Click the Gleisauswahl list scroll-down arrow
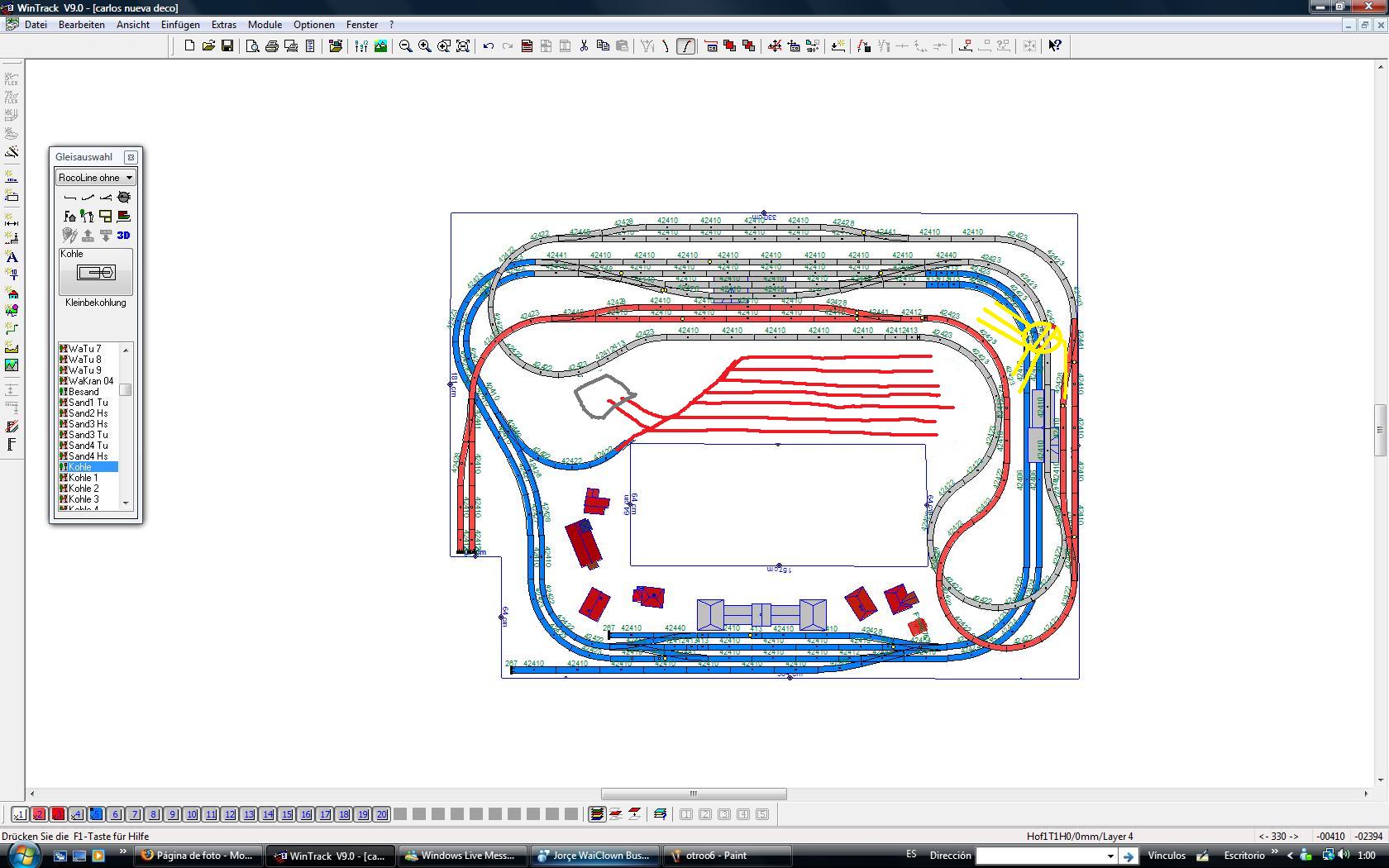 (x=126, y=503)
